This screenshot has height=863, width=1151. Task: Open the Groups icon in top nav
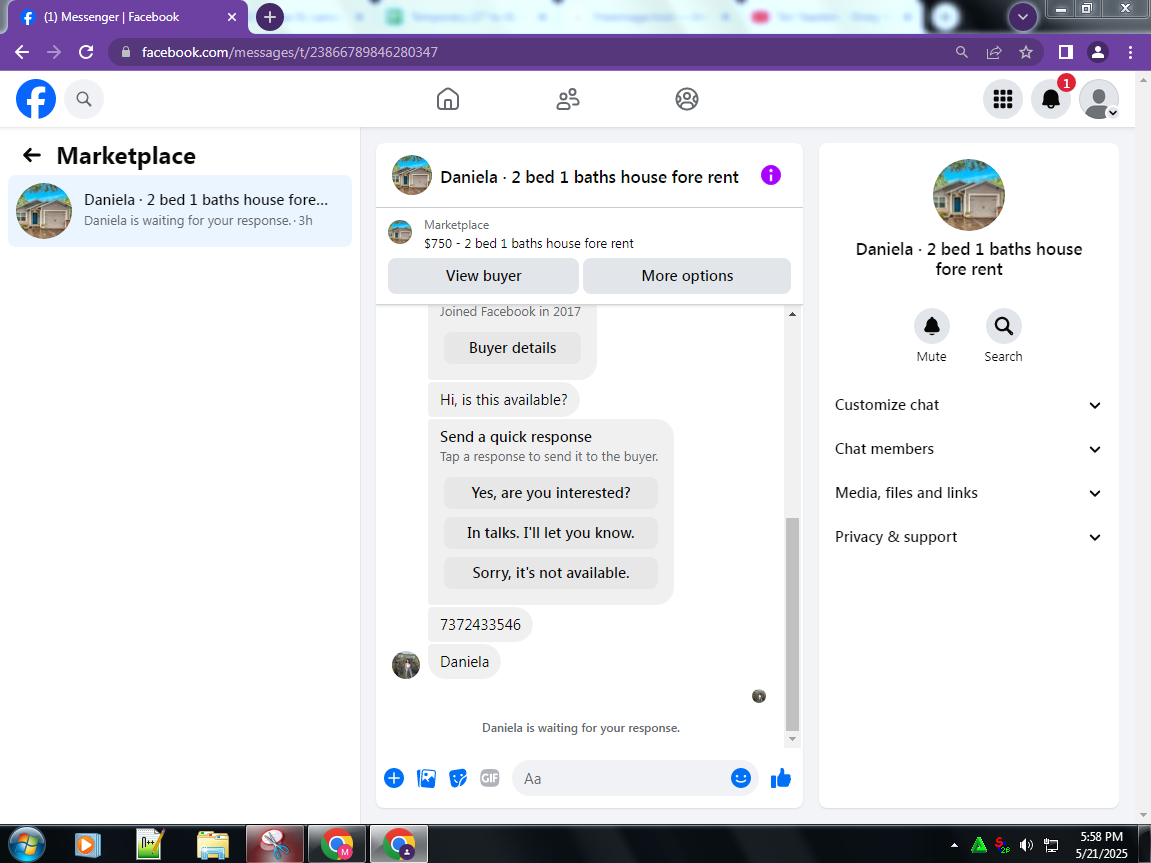click(x=687, y=99)
